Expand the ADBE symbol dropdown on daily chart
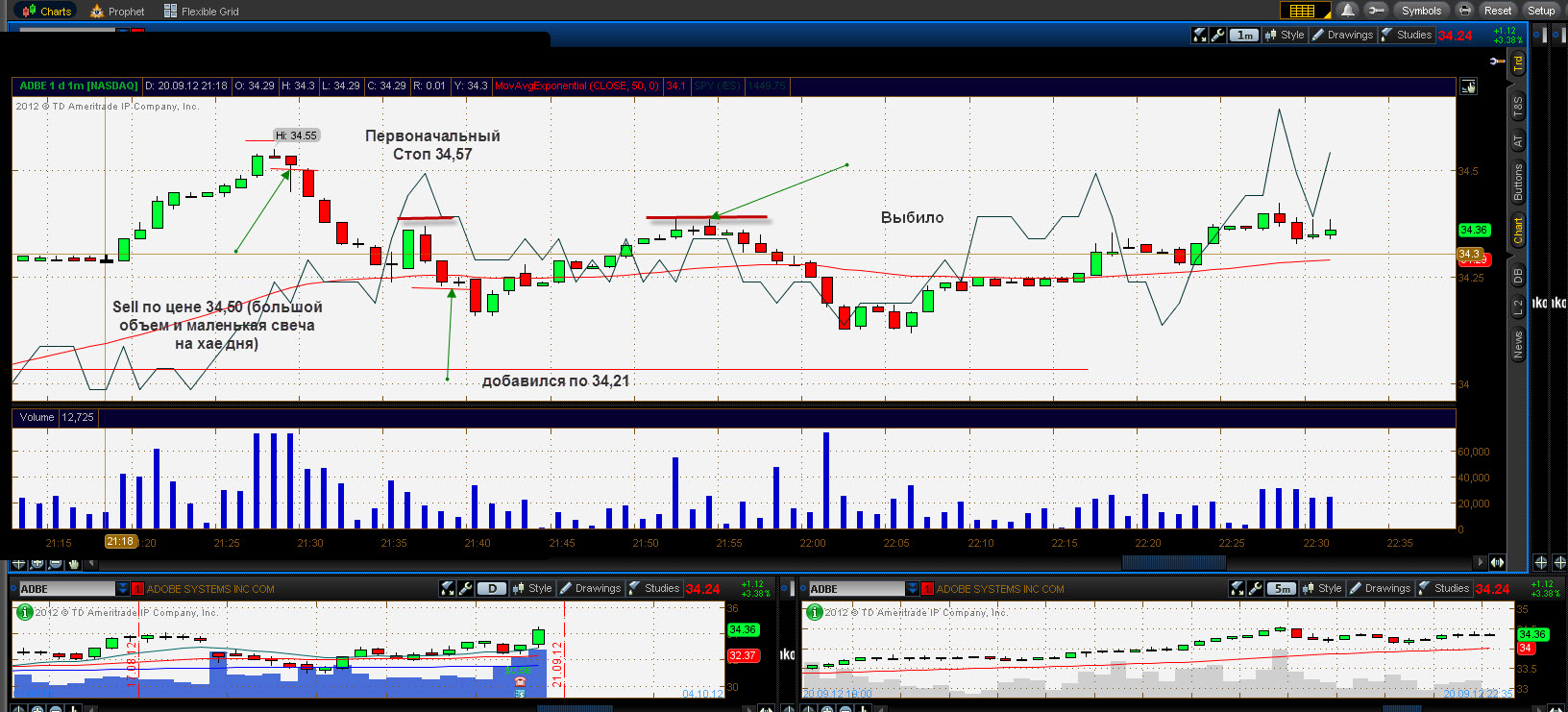 click(x=122, y=588)
